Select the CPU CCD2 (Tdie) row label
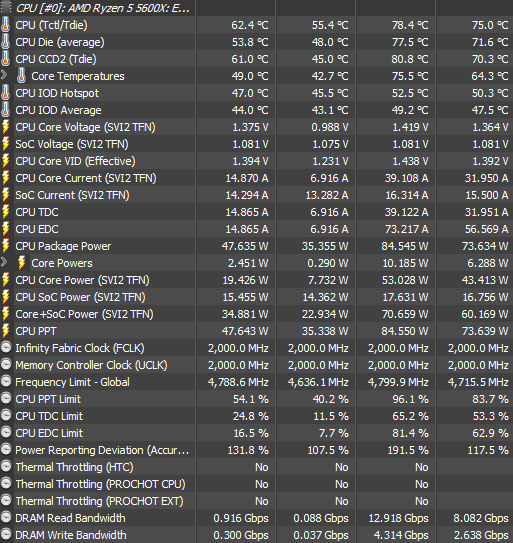 [56, 59]
